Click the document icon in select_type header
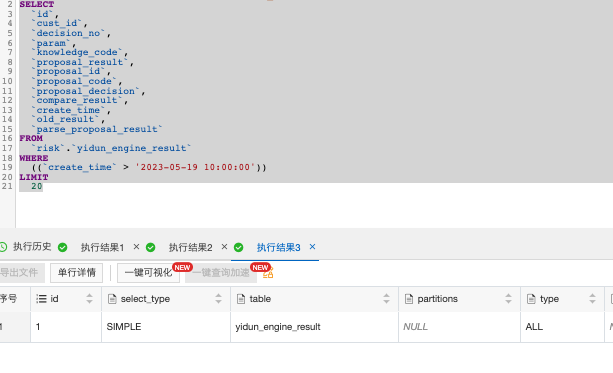The width and height of the screenshot is (613, 373). click(112, 299)
